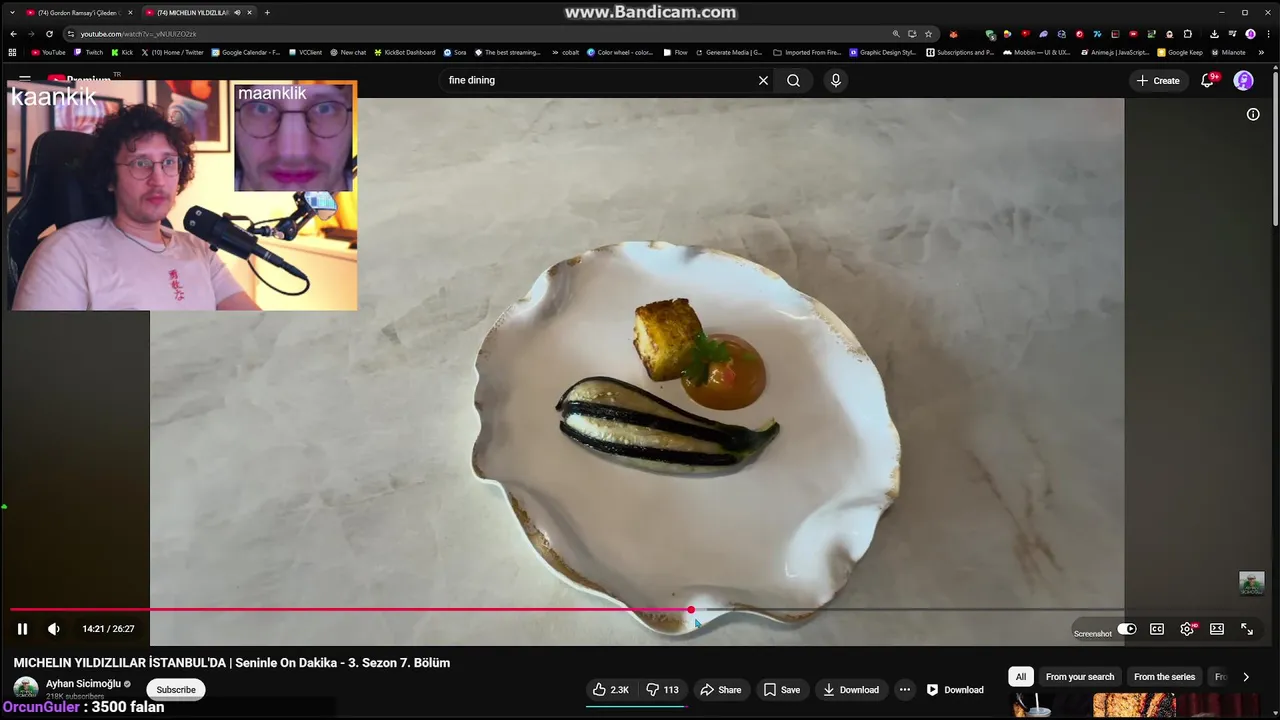This screenshot has height=720, width=1280.
Task: Open the Google Keep bookmark
Action: [x=1180, y=52]
